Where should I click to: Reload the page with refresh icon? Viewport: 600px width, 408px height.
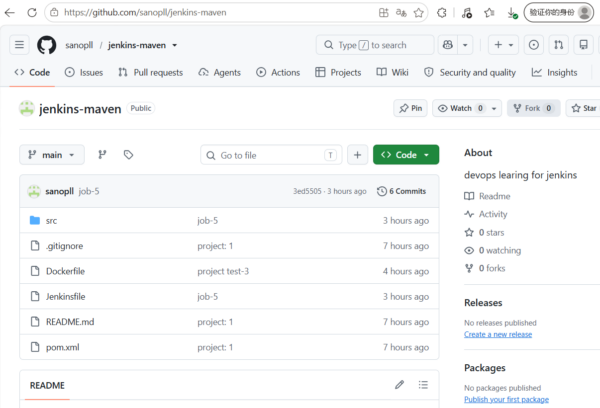(32, 13)
